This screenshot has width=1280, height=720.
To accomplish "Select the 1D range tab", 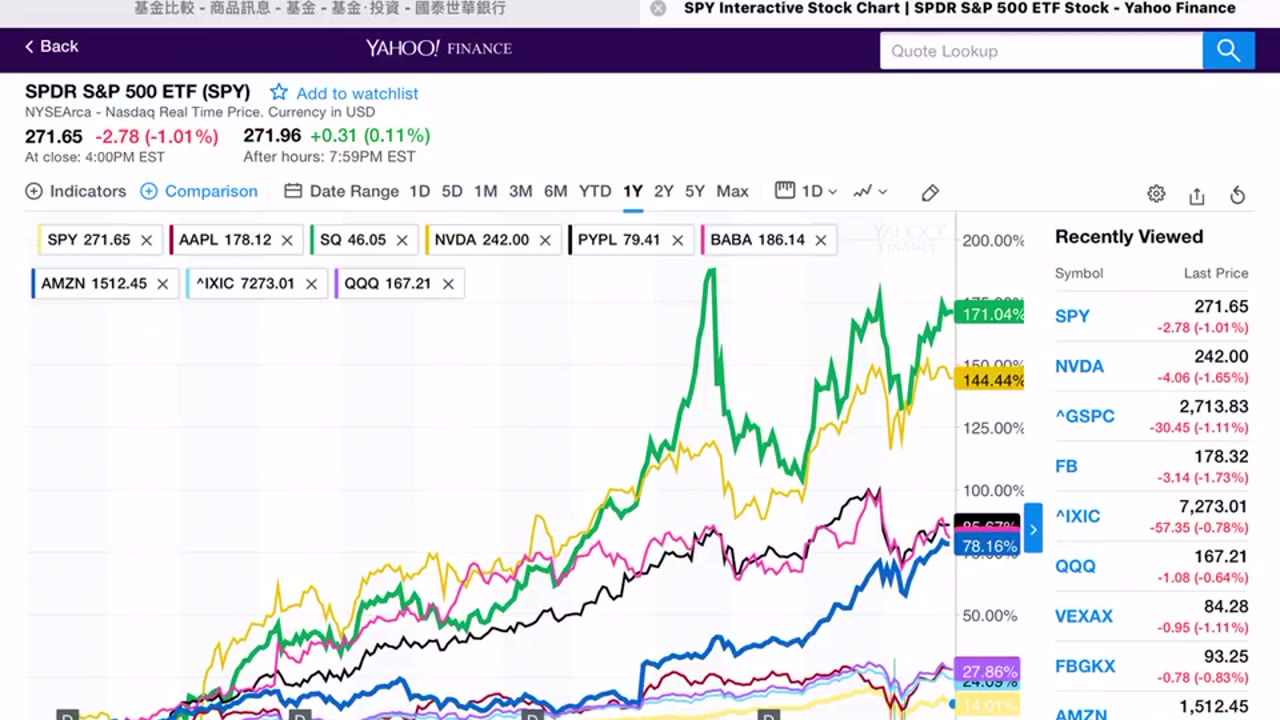I will click(x=419, y=191).
